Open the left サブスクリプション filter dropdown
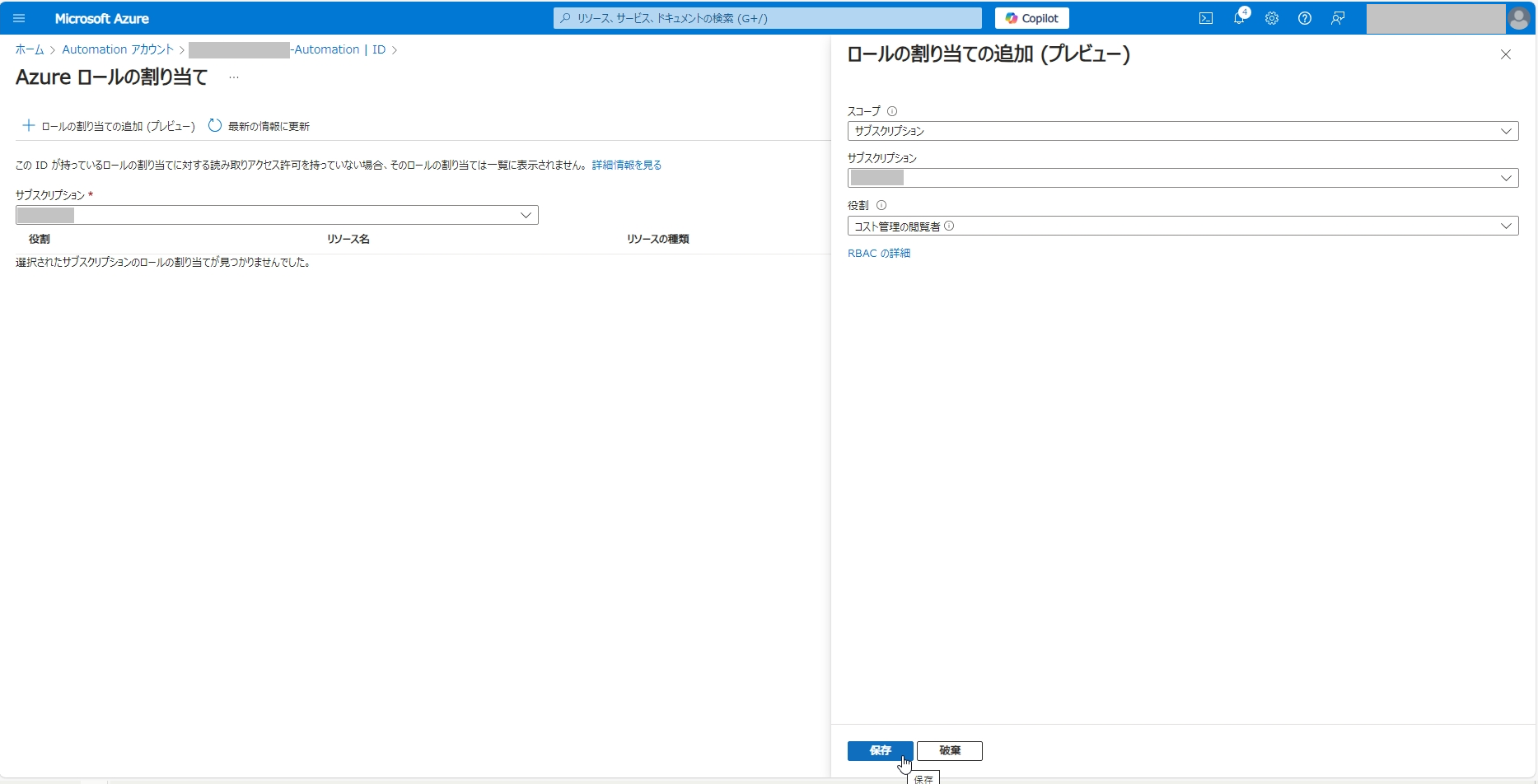Image resolution: width=1538 pixels, height=784 pixels. (277, 215)
